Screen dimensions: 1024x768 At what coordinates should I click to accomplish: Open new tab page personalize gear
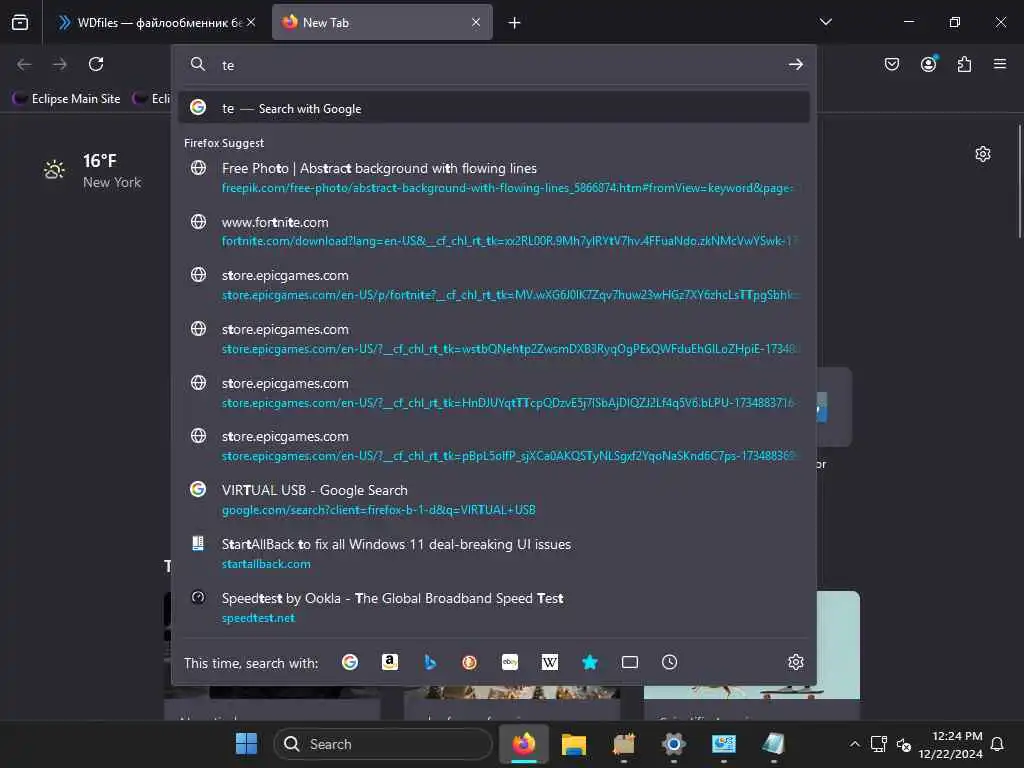(982, 154)
